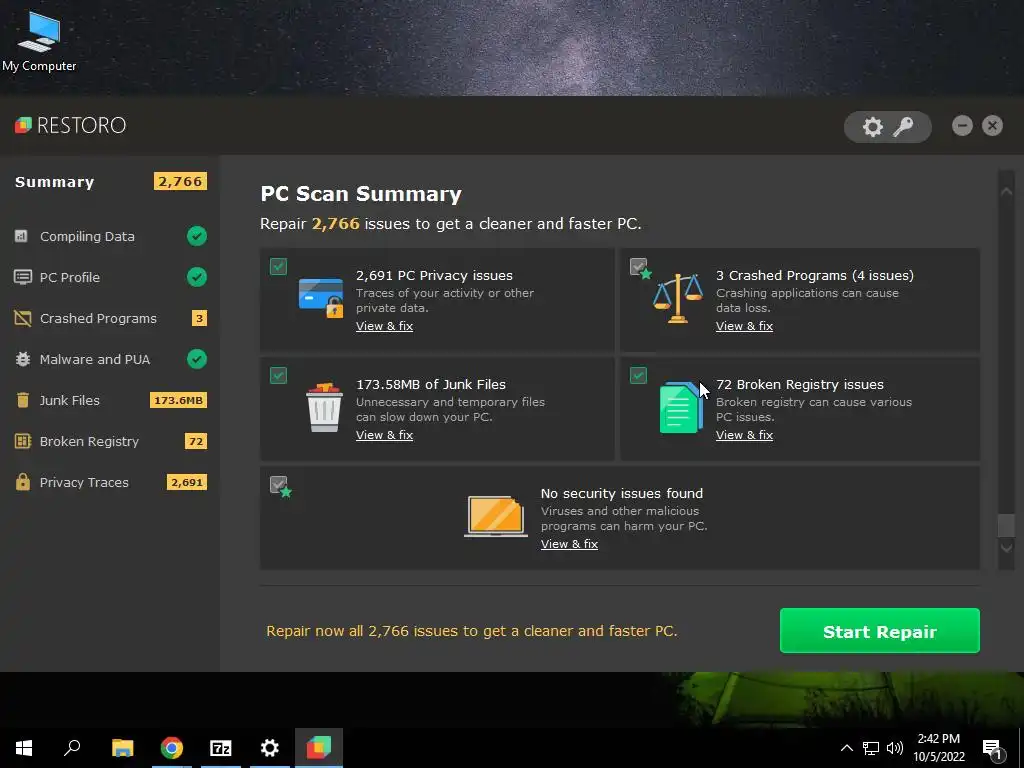Screen dimensions: 1024x768
Task: Click the trash can Junk Files card icon
Action: pos(324,408)
